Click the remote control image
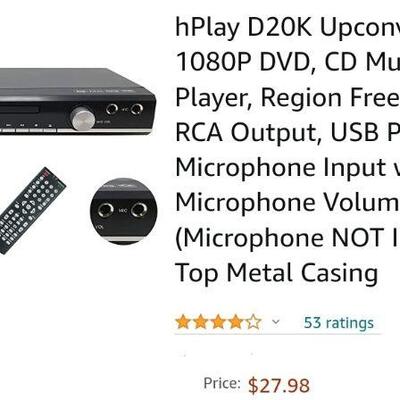This screenshot has height=400, width=400. 32,211
